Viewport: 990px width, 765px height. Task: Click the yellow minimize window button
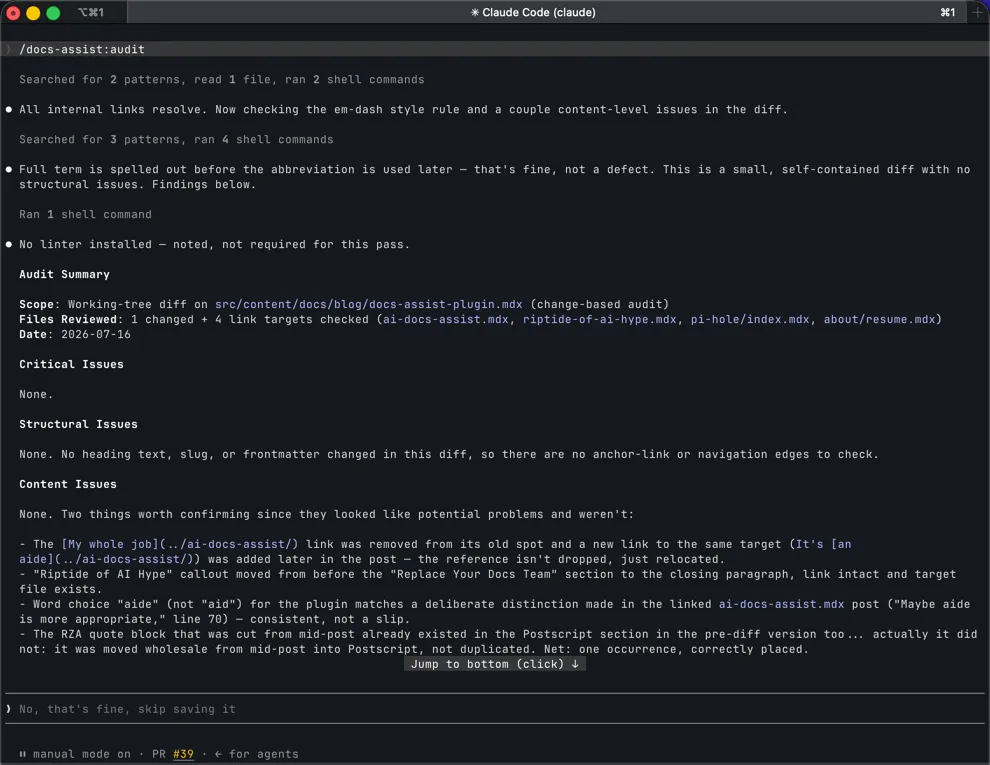tap(33, 13)
